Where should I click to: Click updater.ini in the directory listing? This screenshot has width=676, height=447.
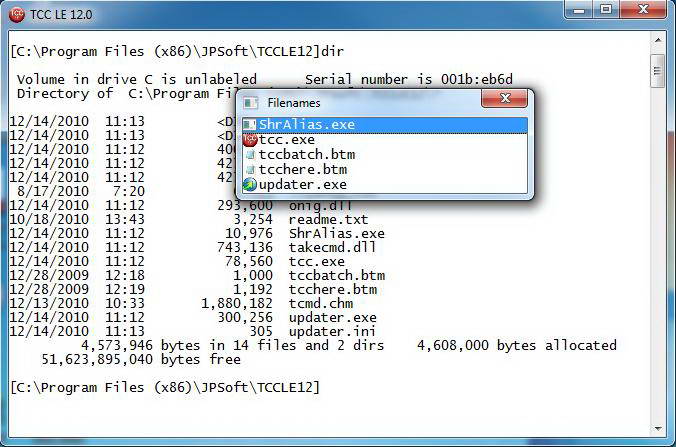(x=332, y=331)
